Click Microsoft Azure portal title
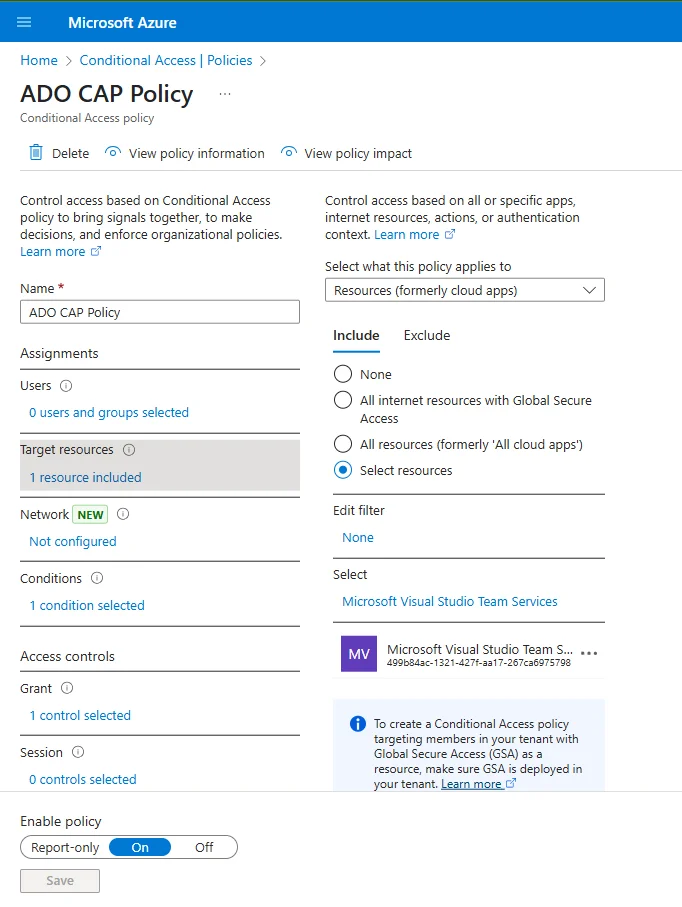The height and width of the screenshot is (907, 682). tap(123, 23)
